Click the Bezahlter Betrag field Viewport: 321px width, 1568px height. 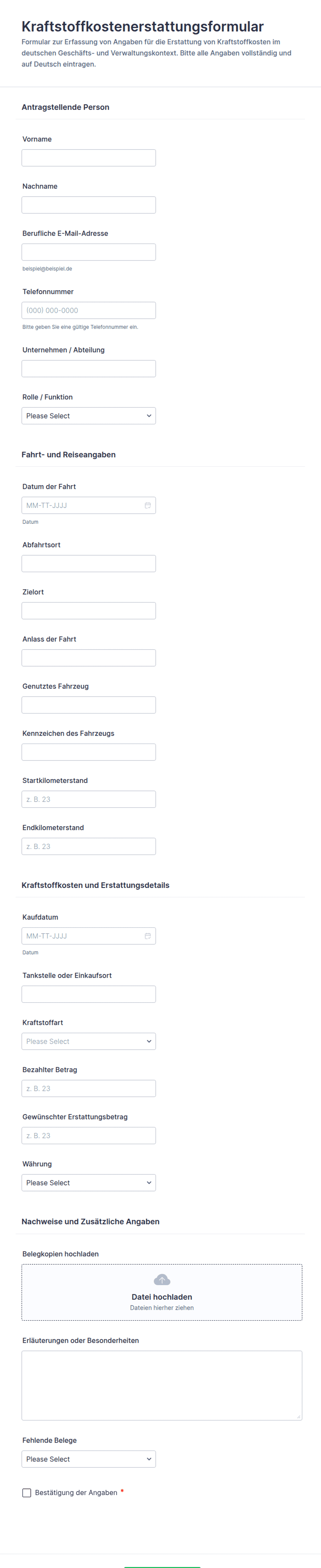pos(89,1088)
